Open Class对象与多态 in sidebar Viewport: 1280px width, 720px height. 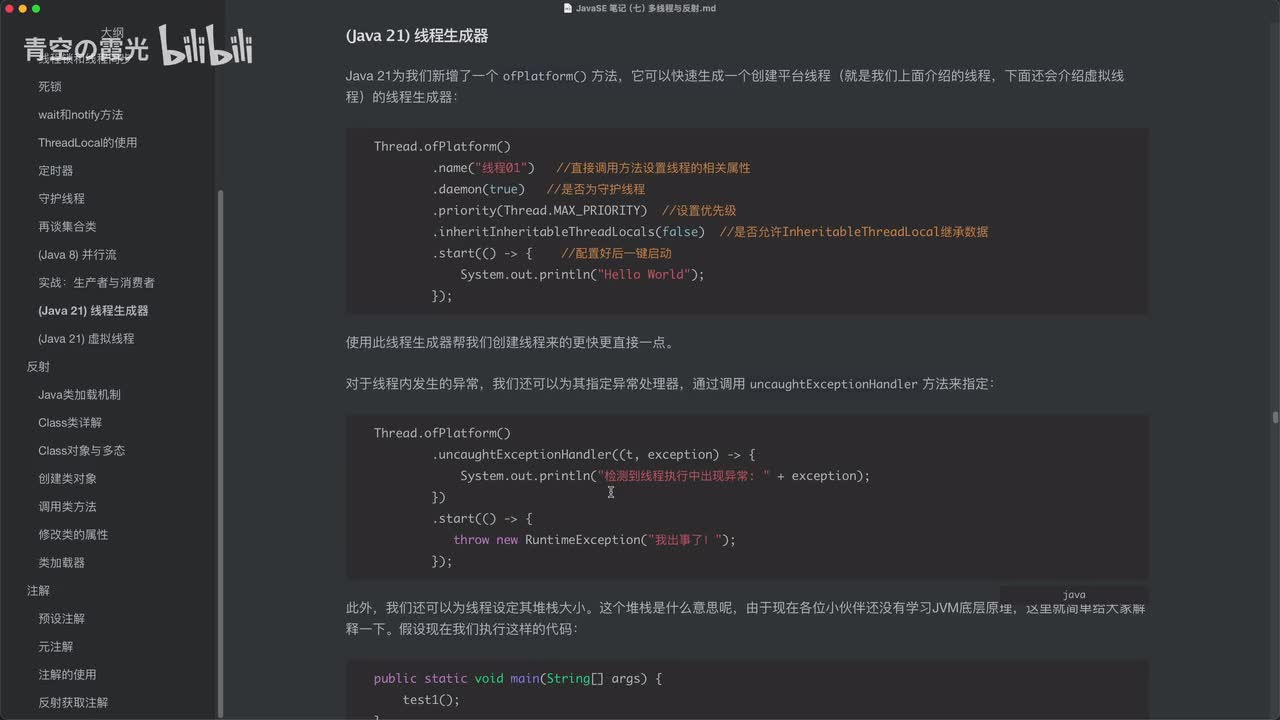[x=82, y=451]
